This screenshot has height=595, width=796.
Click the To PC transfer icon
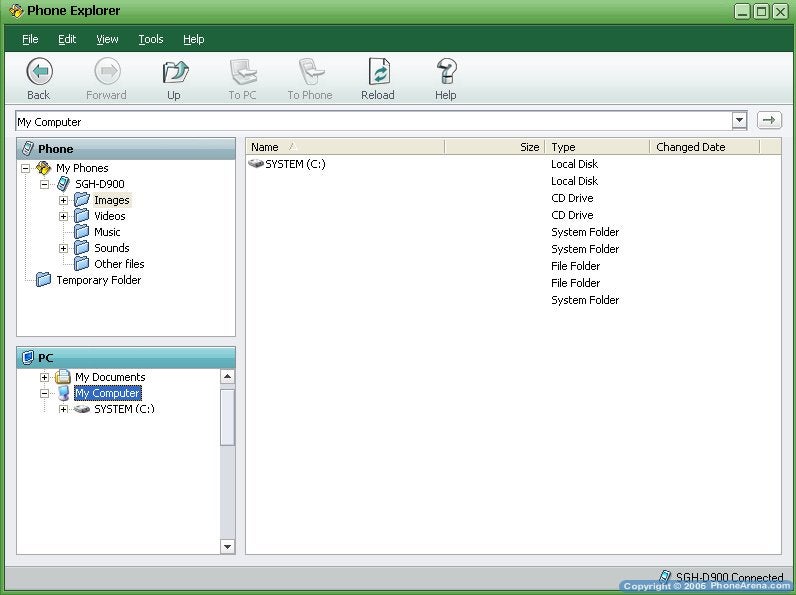tap(243, 72)
